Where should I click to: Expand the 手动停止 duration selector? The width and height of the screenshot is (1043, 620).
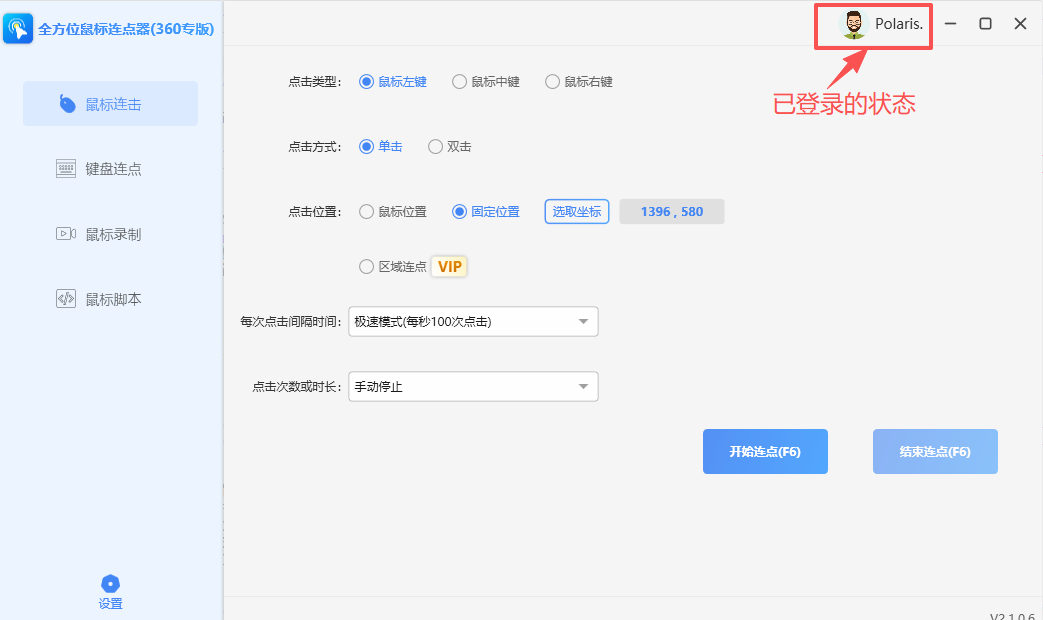[x=472, y=386]
